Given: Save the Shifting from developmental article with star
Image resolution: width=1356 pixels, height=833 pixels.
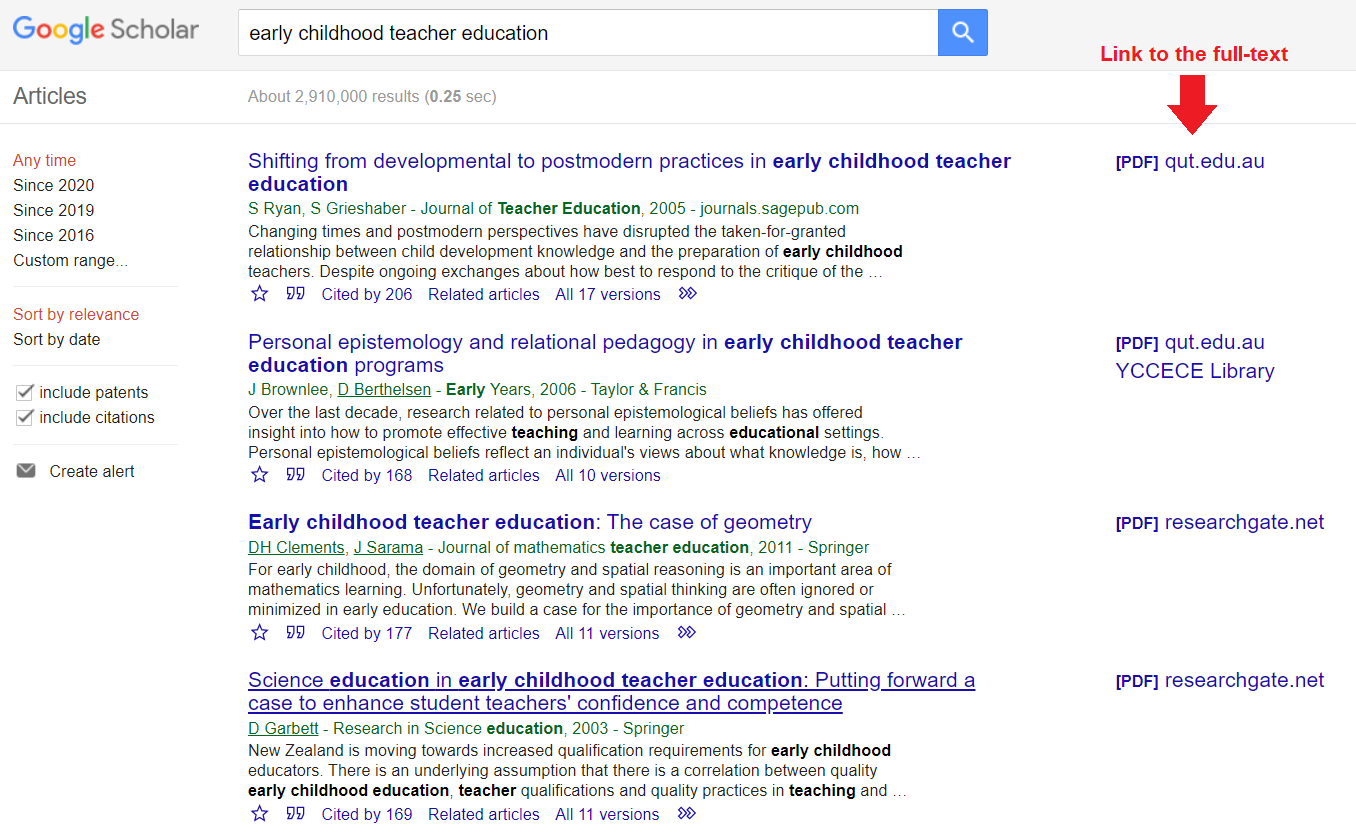Looking at the screenshot, I should click(260, 294).
